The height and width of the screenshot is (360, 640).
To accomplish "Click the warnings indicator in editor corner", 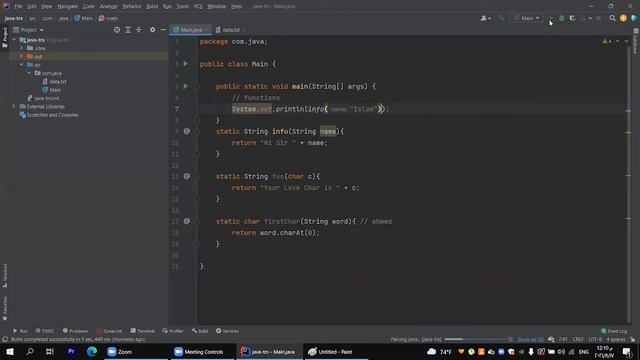I will coord(607,41).
